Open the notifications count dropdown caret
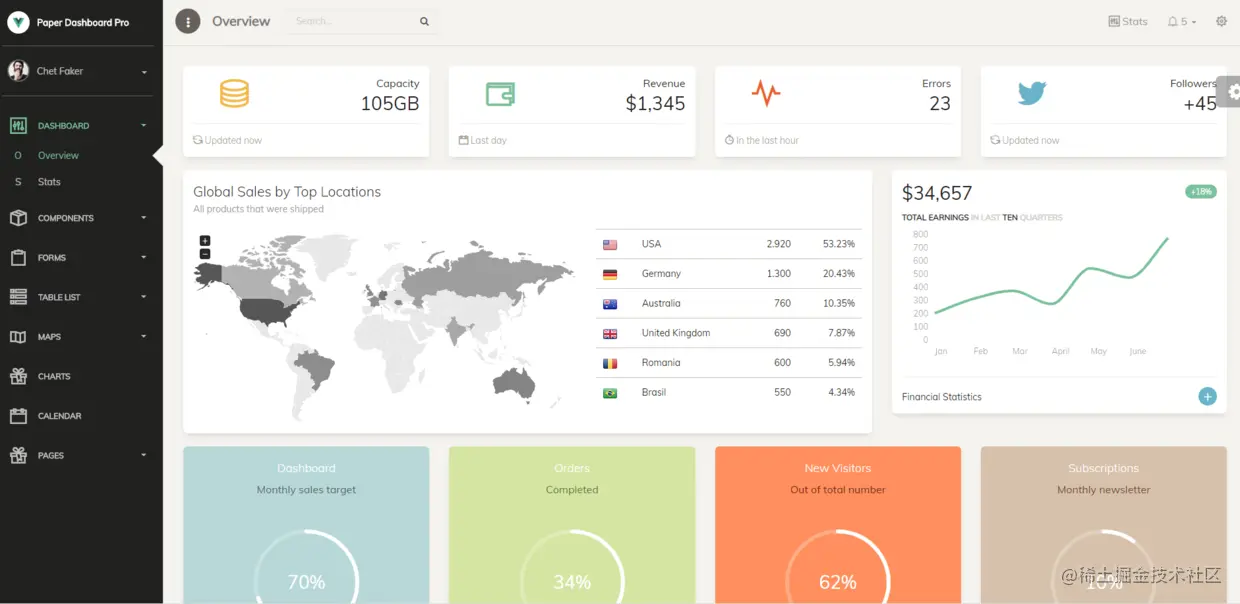This screenshot has height=604, width=1240. 1194,22
